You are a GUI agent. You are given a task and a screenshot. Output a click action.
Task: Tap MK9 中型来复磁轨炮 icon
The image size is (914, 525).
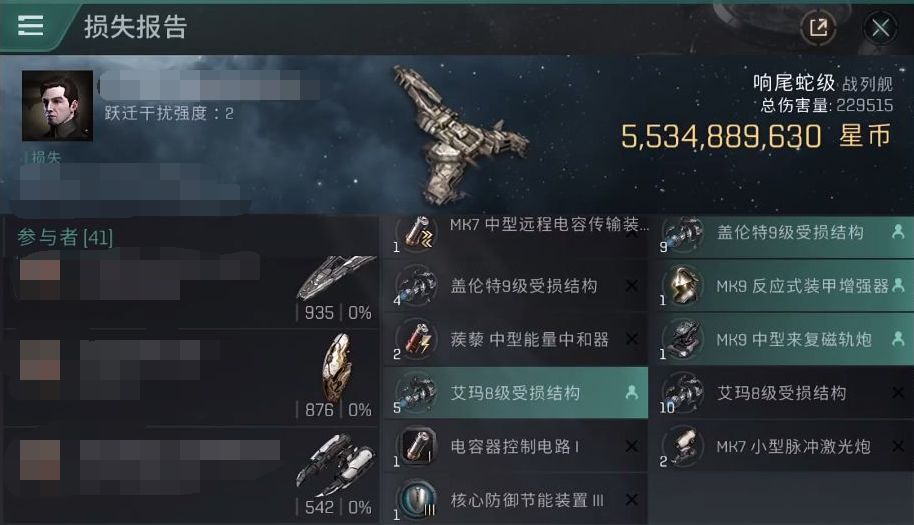683,339
